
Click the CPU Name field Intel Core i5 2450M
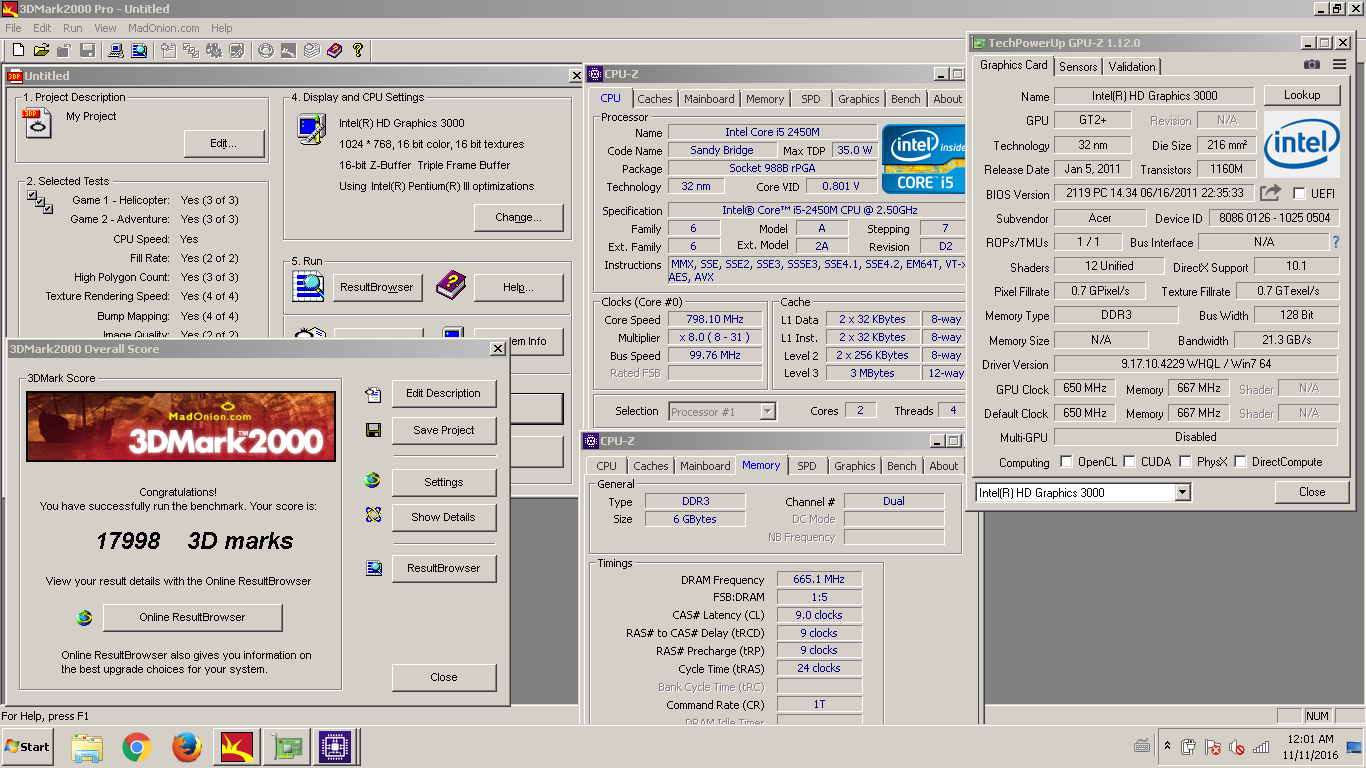[x=772, y=132]
